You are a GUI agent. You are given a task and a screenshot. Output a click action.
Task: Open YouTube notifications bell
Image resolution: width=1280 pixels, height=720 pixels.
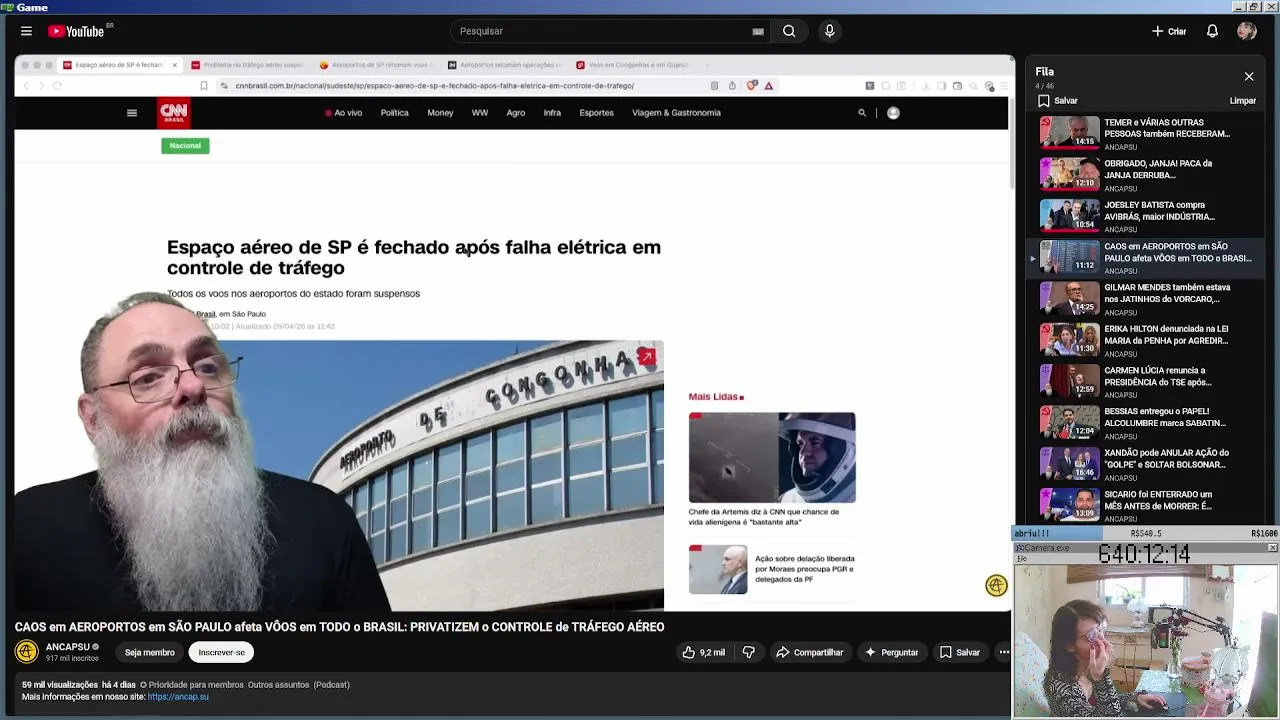tap(1212, 31)
